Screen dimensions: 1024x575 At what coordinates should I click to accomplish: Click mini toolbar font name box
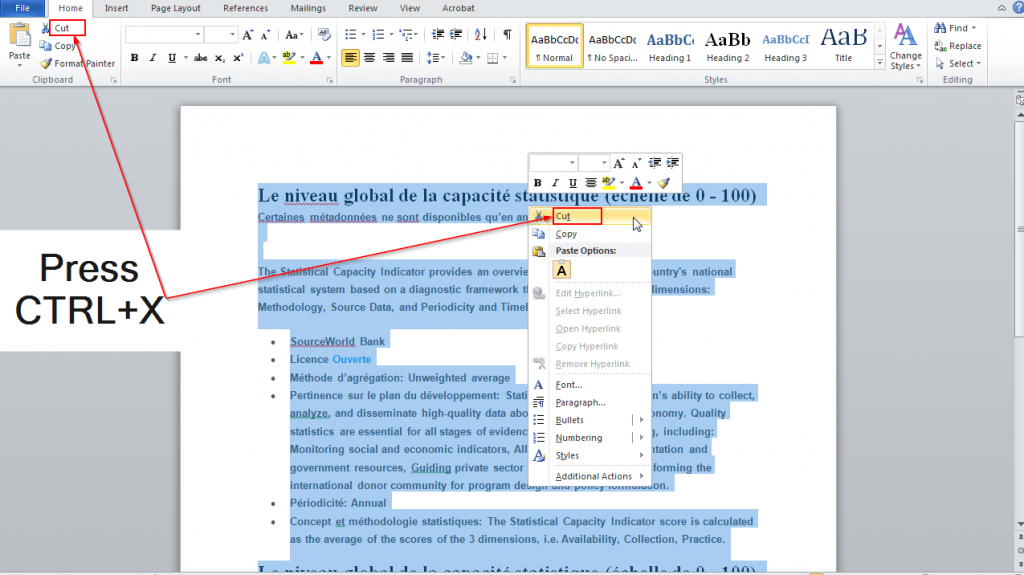point(553,163)
